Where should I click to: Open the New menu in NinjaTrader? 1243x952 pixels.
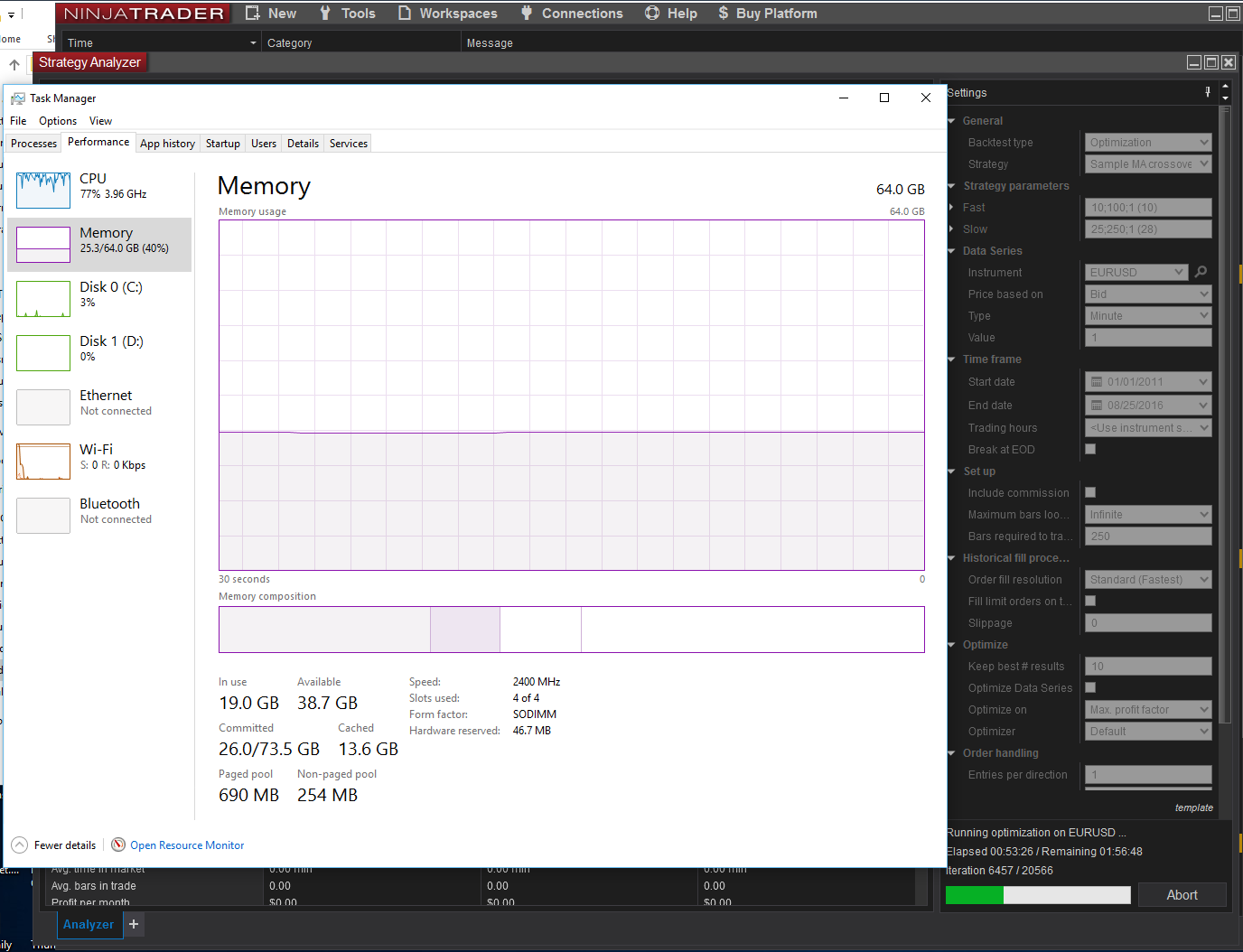[271, 14]
